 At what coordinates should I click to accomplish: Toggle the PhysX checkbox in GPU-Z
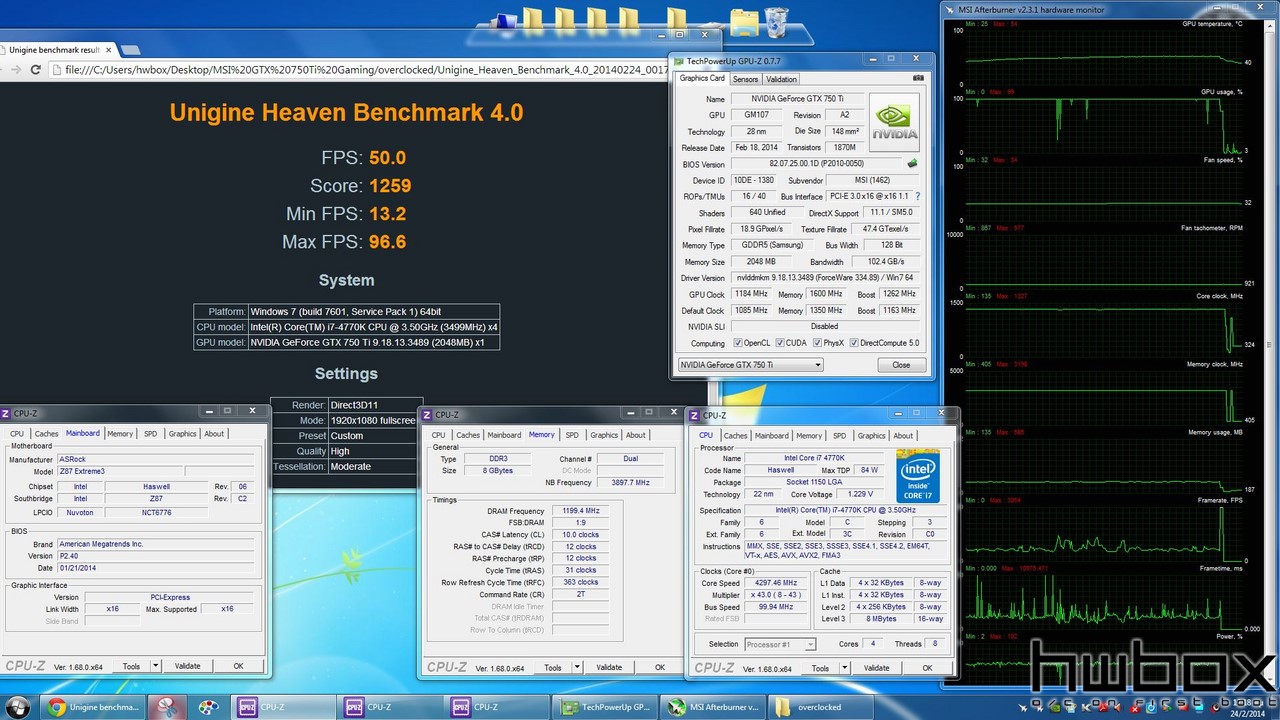pyautogui.click(x=818, y=343)
